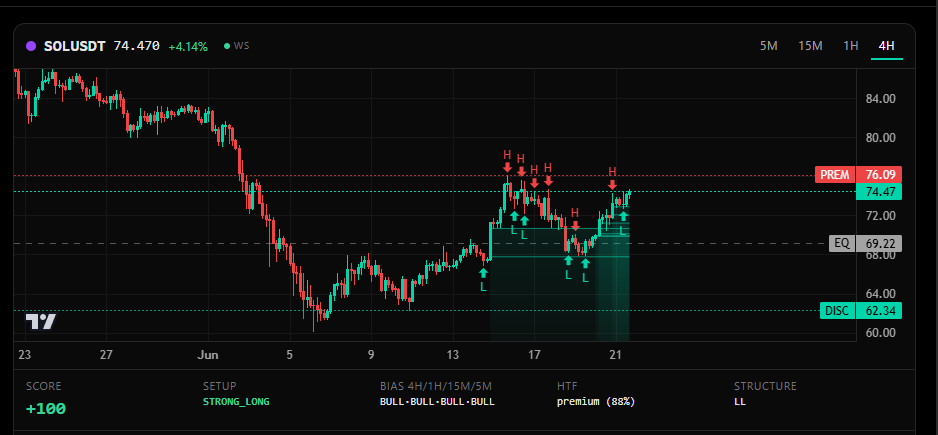Click the premium (88%) HTF value
938x435 pixels.
coord(596,401)
